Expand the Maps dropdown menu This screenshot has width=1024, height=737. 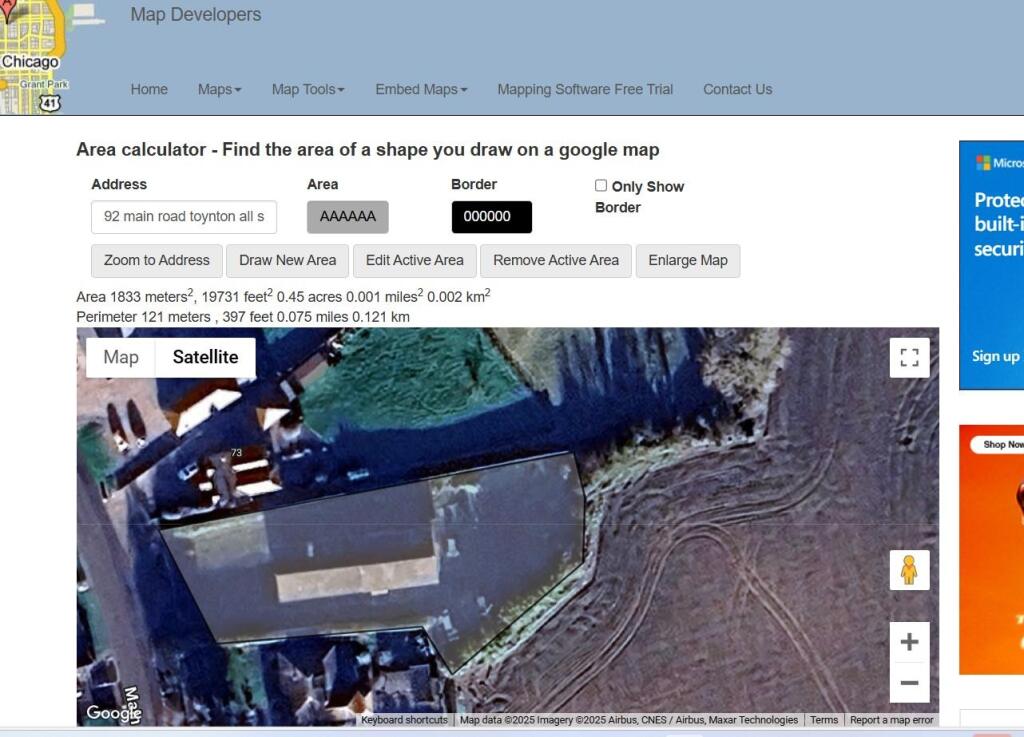[x=219, y=89]
